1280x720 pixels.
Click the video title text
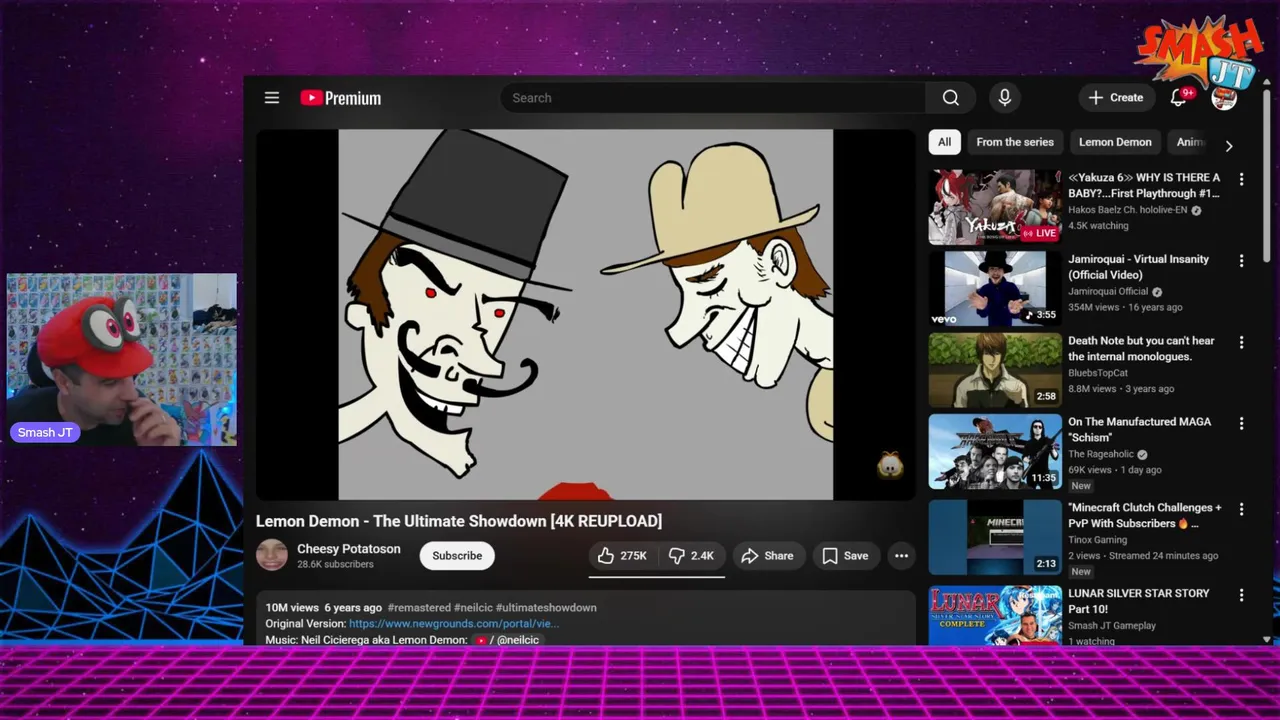click(459, 521)
